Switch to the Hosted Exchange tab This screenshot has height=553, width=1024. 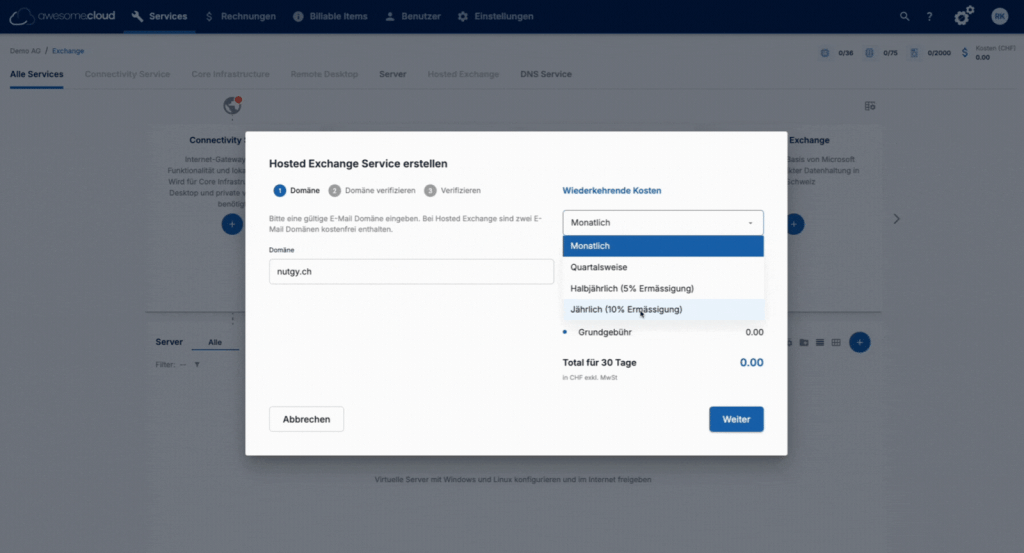point(463,74)
